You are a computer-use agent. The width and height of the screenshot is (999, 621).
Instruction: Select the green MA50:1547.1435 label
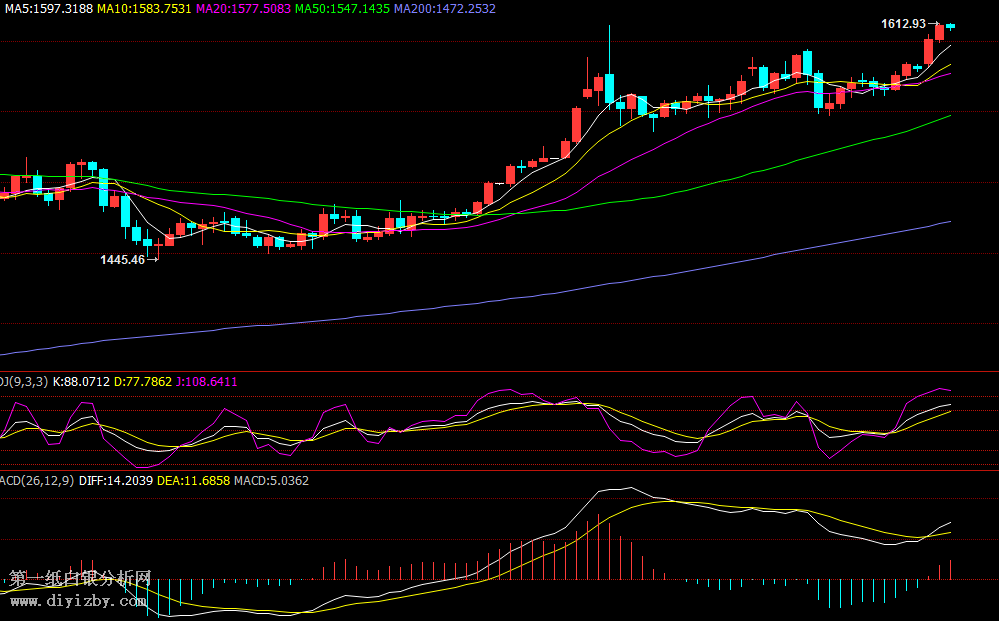342,8
